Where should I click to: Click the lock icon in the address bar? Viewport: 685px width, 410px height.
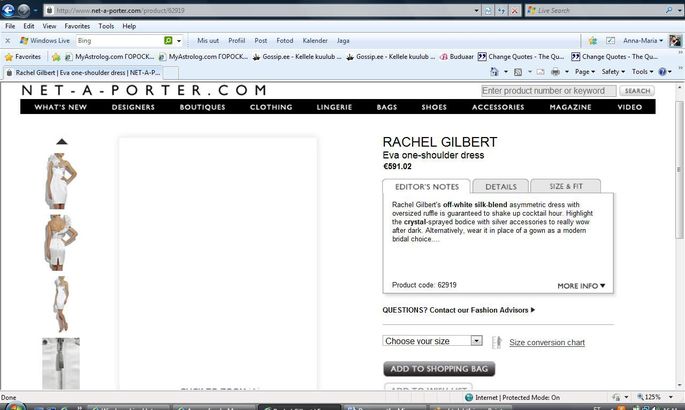pyautogui.click(x=50, y=10)
